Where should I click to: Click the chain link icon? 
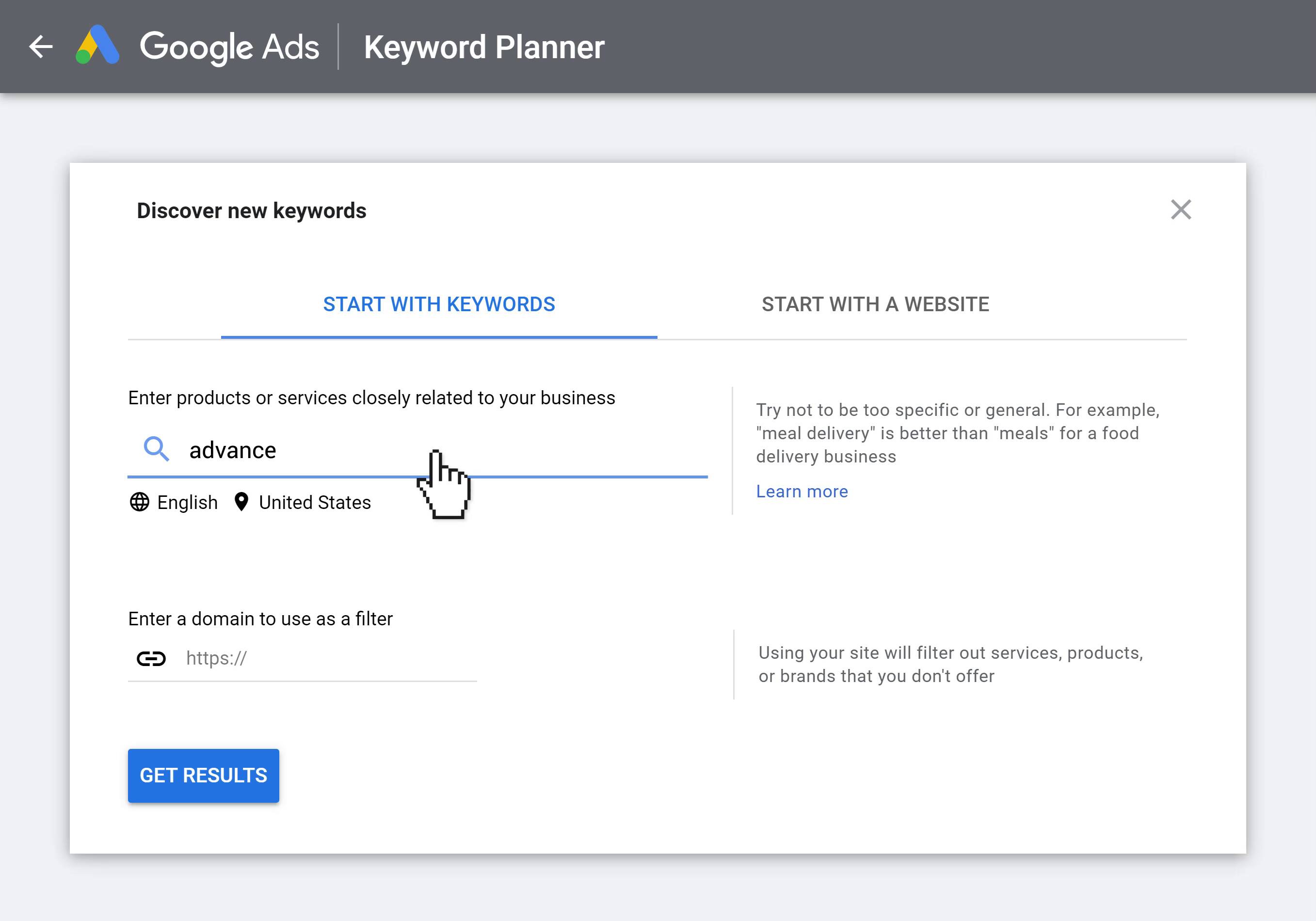point(151,658)
